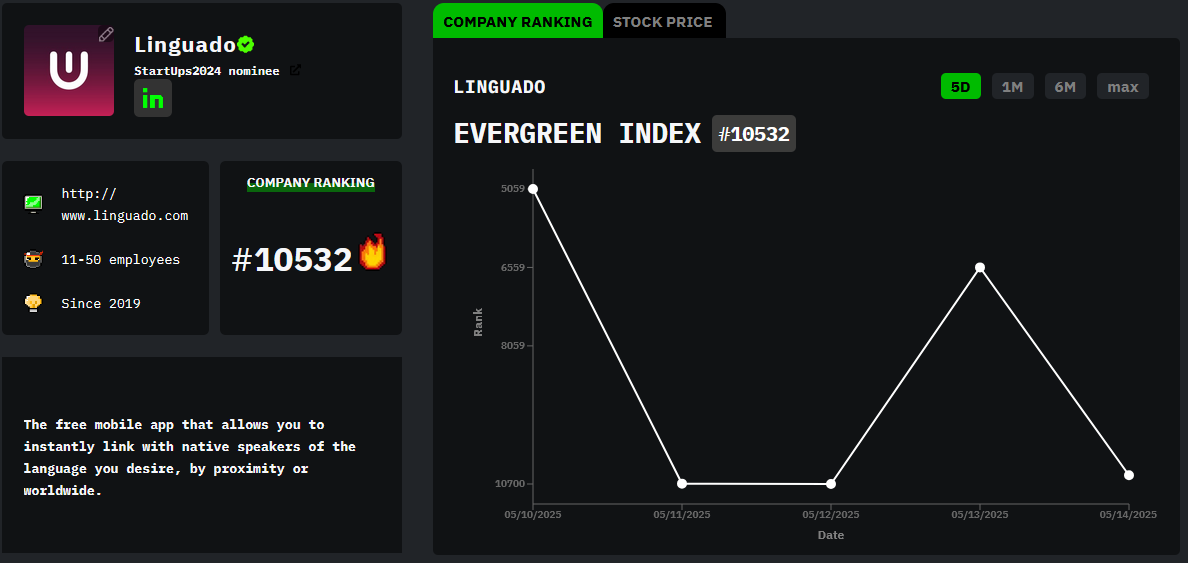1188x563 pixels.
Task: Click the '11-50 employees' text
Action: (x=120, y=260)
